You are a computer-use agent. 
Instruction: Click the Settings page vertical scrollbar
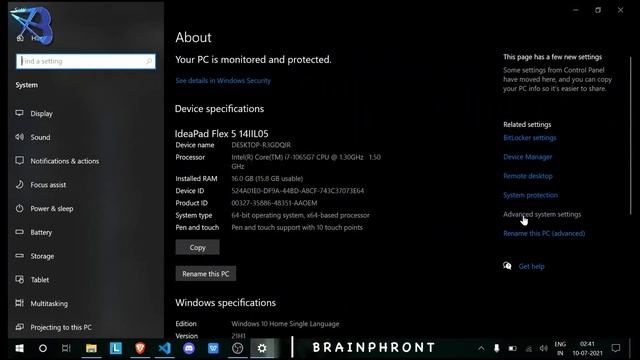631,135
